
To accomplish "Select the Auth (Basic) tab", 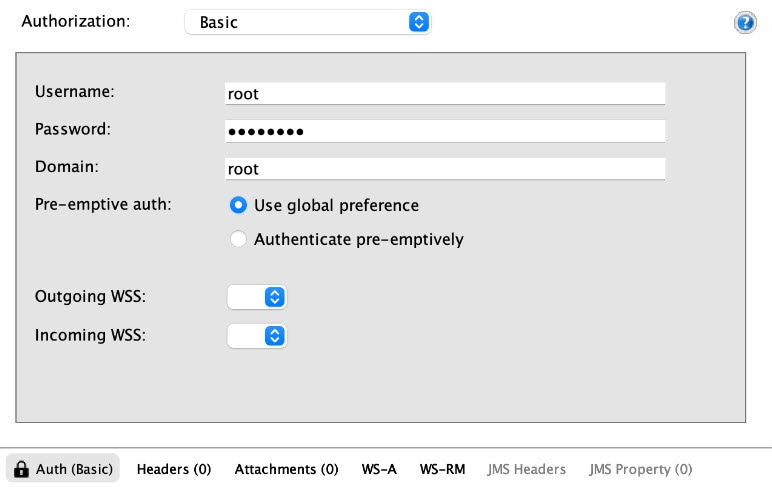I will pos(63,468).
